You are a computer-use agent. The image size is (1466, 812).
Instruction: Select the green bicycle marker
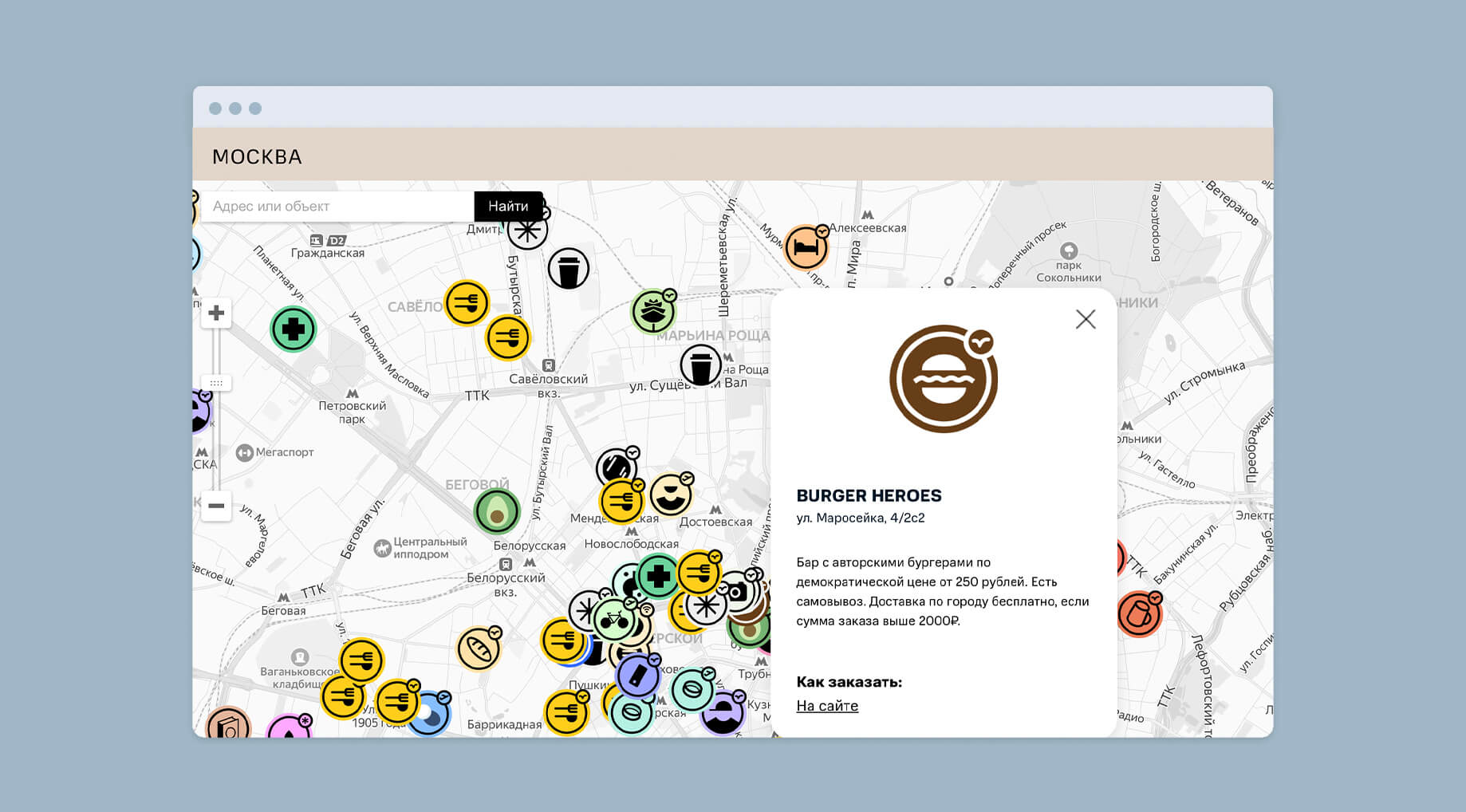tap(613, 619)
